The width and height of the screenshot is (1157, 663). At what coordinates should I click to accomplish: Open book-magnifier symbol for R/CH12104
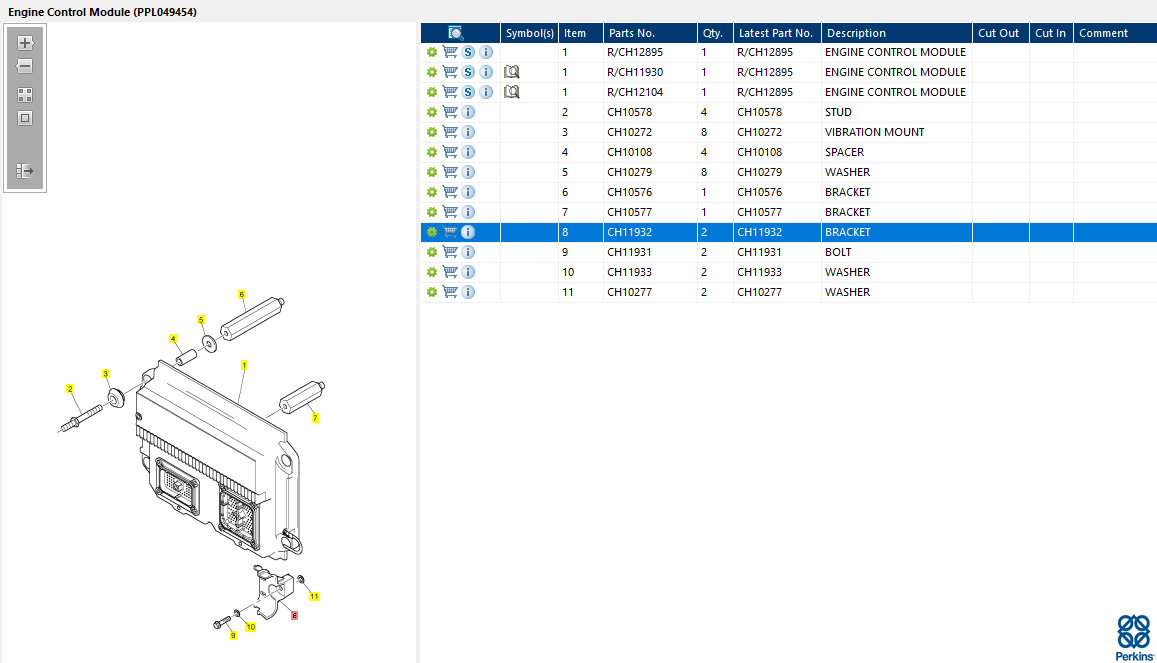pos(511,92)
